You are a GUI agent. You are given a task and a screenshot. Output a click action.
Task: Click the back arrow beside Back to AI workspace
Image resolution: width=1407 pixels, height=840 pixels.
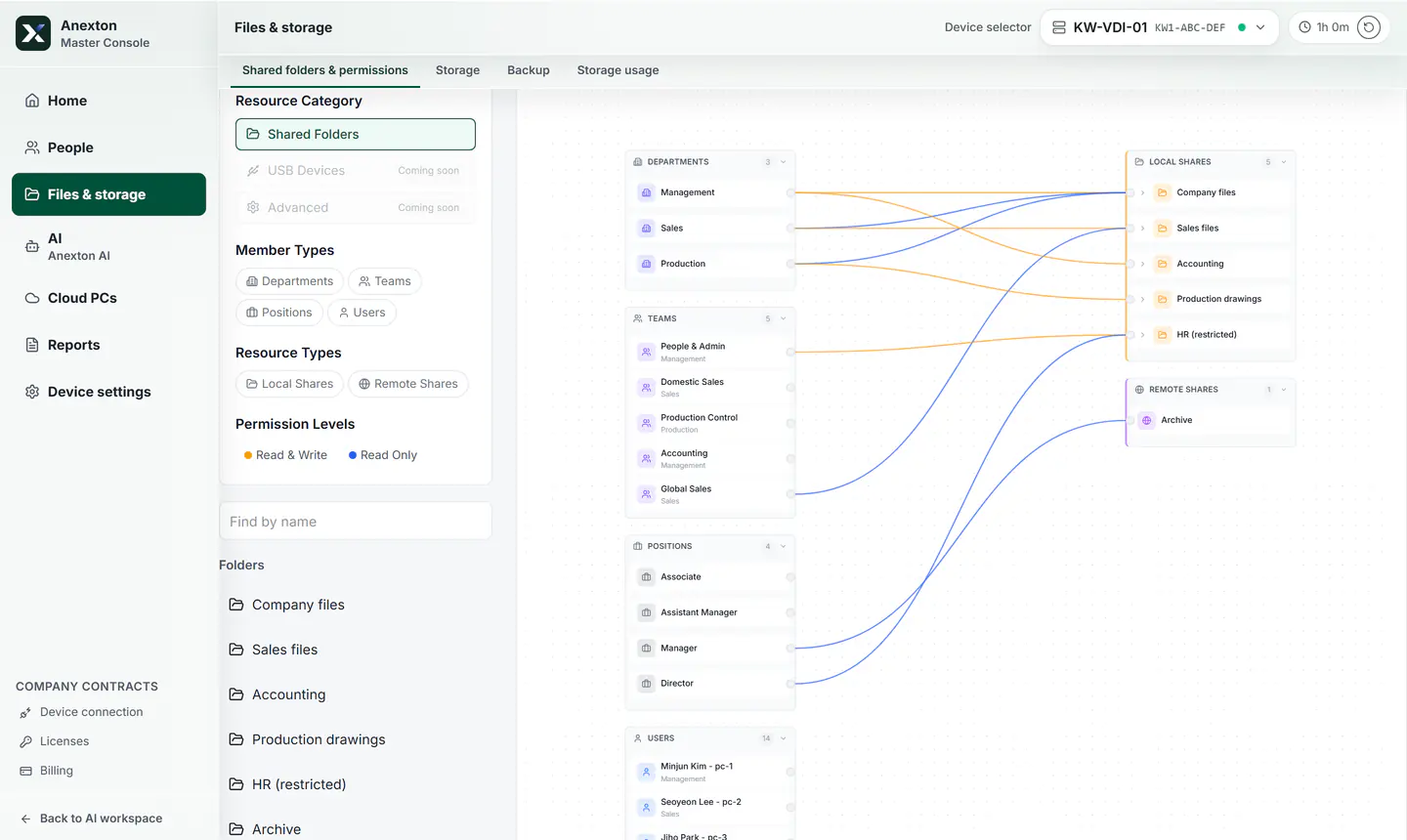click(25, 819)
